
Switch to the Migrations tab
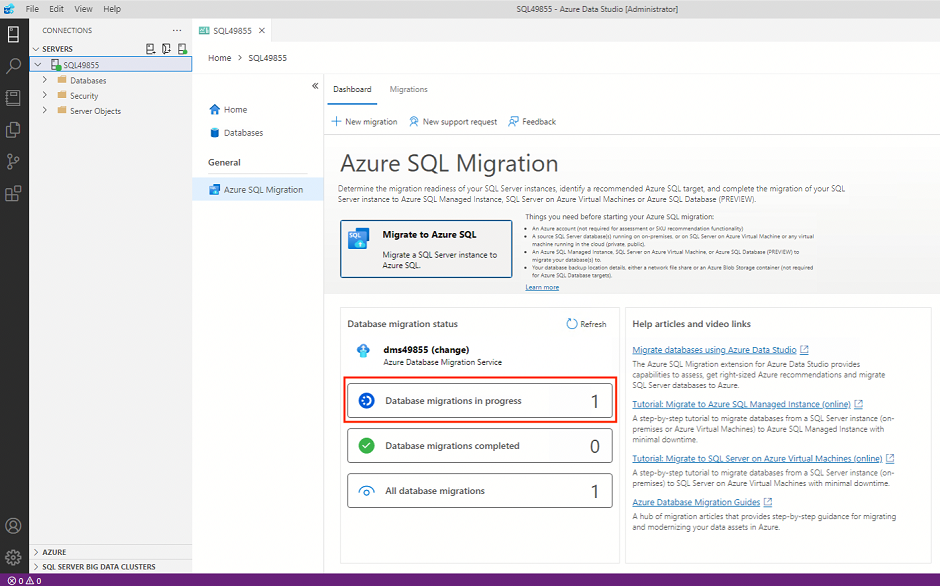tap(408, 89)
